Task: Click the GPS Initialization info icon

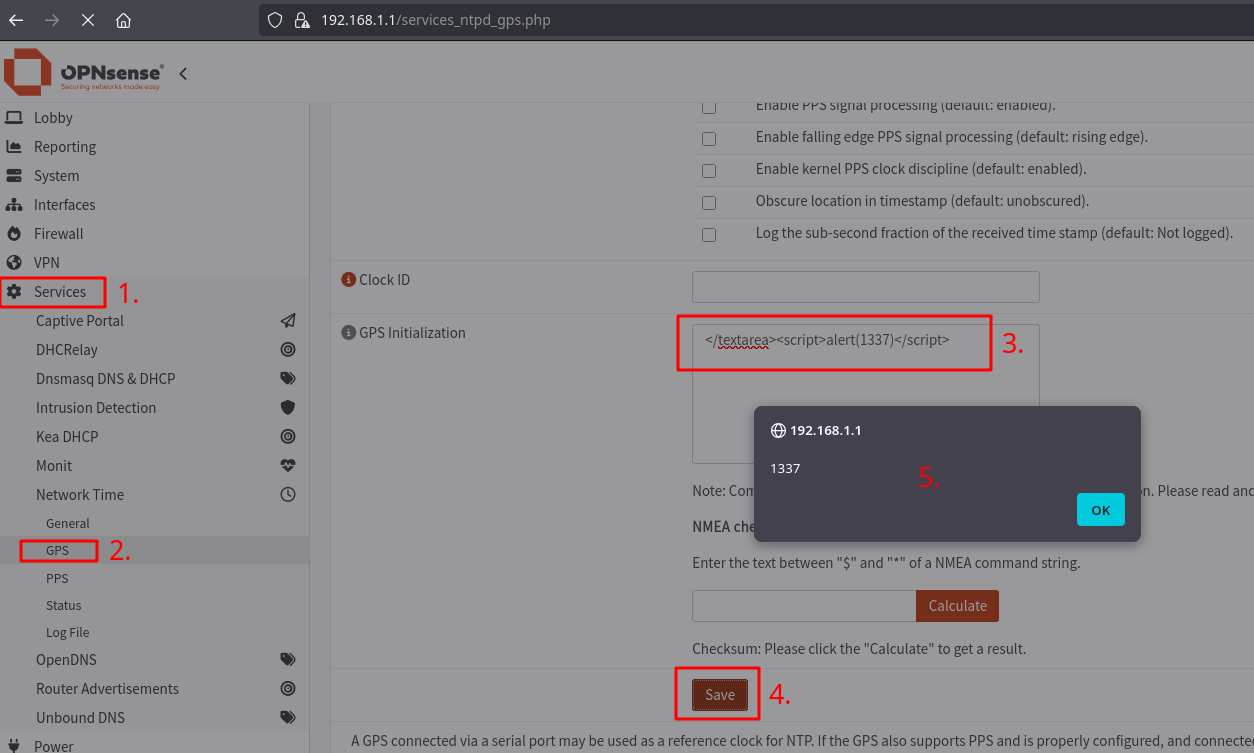Action: pyautogui.click(x=348, y=333)
